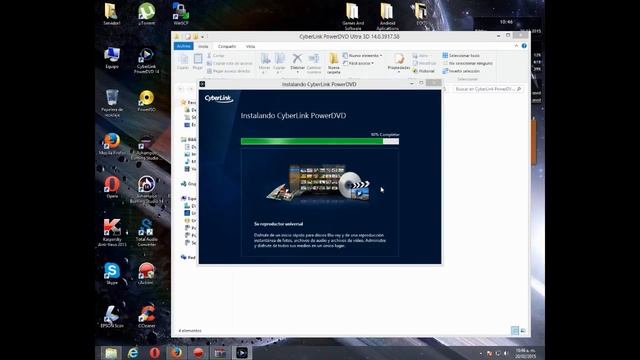Switch to the Compartir ribbon tab
The width and height of the screenshot is (640, 360).
click(227, 47)
